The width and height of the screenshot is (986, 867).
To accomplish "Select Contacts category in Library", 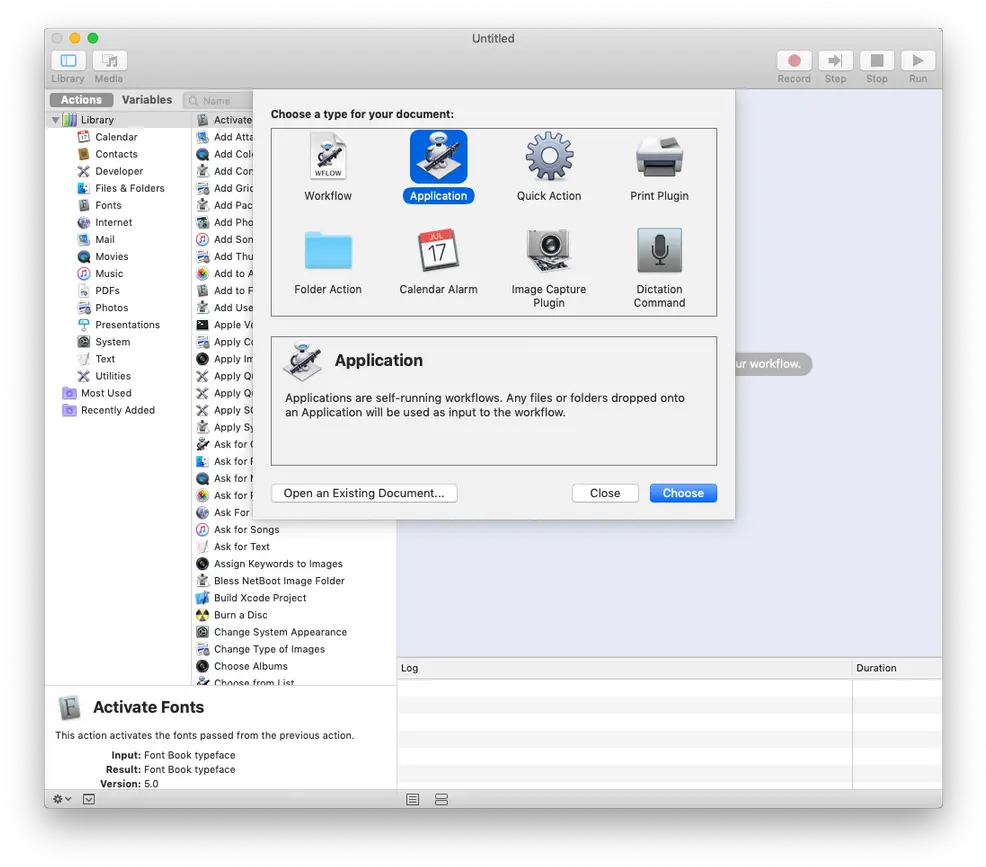I will (x=116, y=154).
